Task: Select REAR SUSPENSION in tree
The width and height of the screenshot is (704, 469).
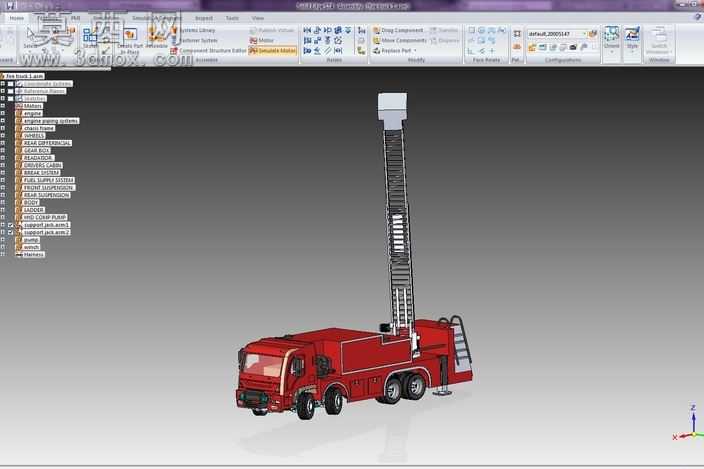Action: click(47, 195)
